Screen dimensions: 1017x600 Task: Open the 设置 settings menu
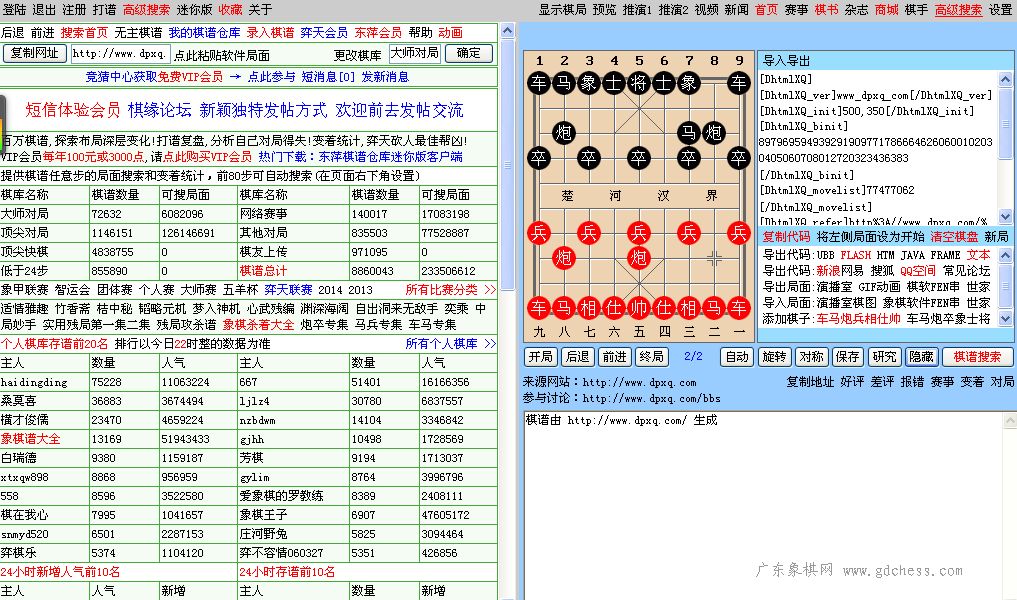[x=1000, y=10]
